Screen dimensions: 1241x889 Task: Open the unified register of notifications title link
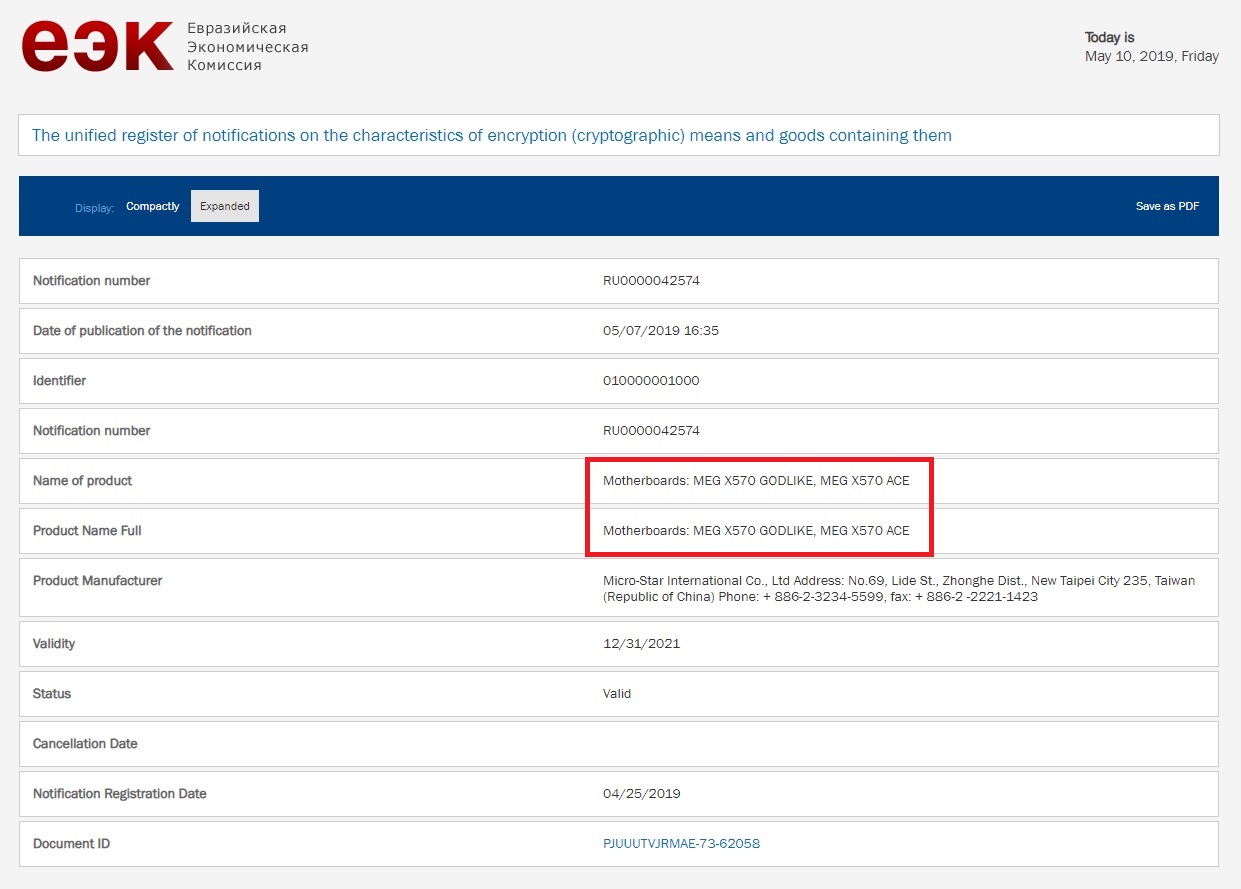coord(492,135)
